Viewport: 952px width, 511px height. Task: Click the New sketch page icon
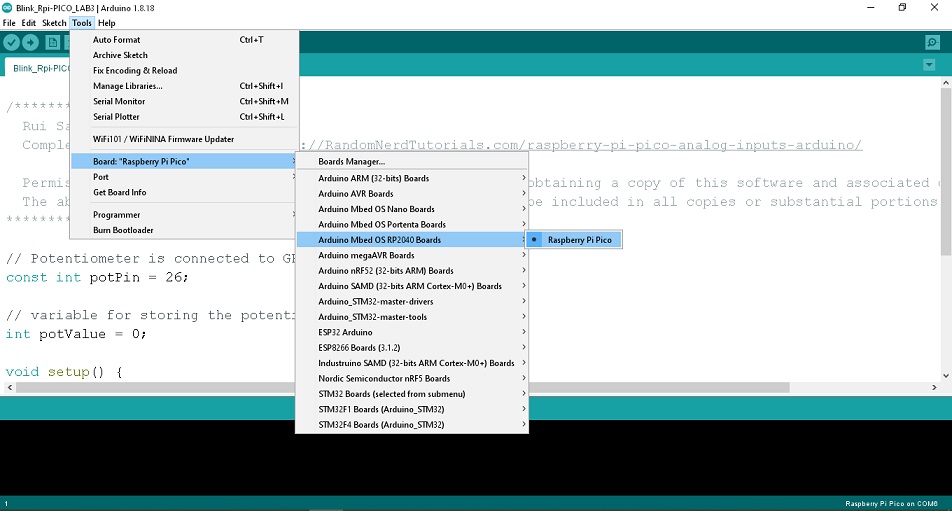click(53, 42)
